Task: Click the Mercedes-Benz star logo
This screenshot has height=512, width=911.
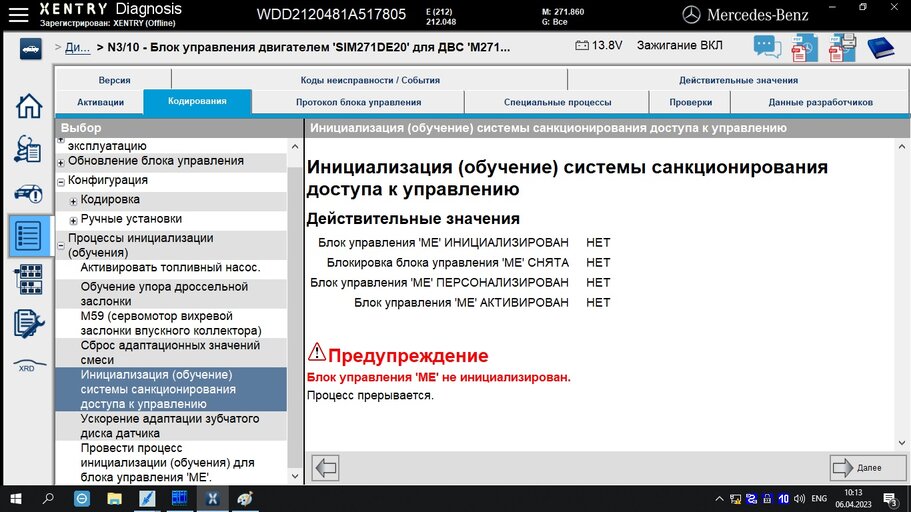Action: point(691,15)
